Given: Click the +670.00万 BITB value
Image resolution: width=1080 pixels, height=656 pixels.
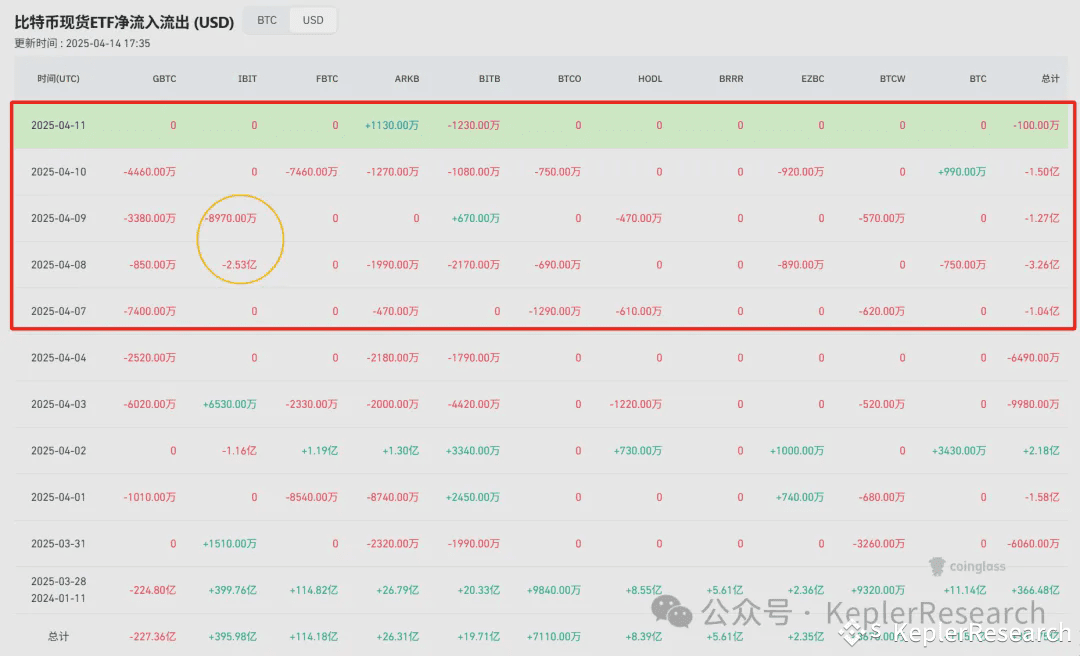Looking at the screenshot, I should point(475,218).
